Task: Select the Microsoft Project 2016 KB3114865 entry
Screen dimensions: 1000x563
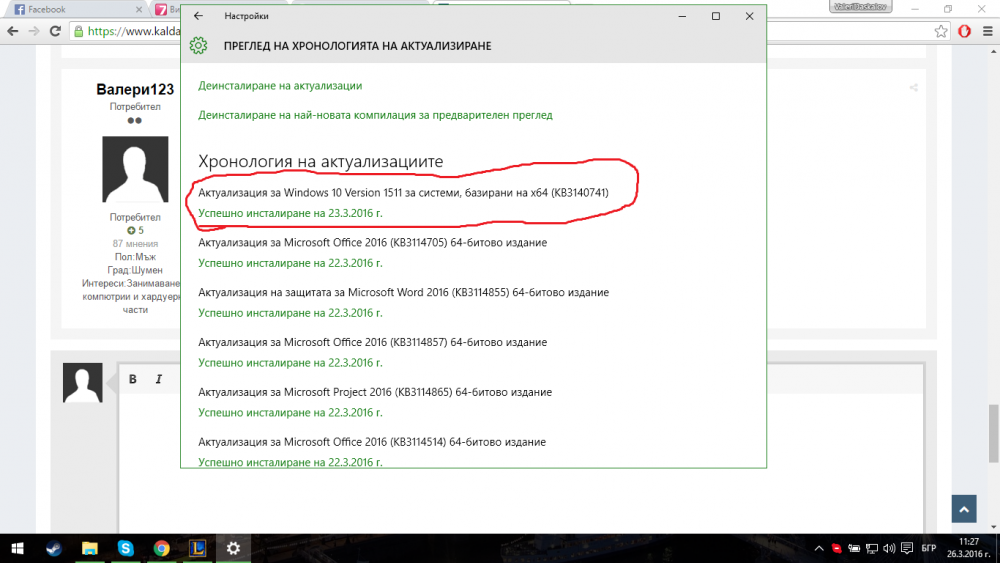Action: point(375,392)
